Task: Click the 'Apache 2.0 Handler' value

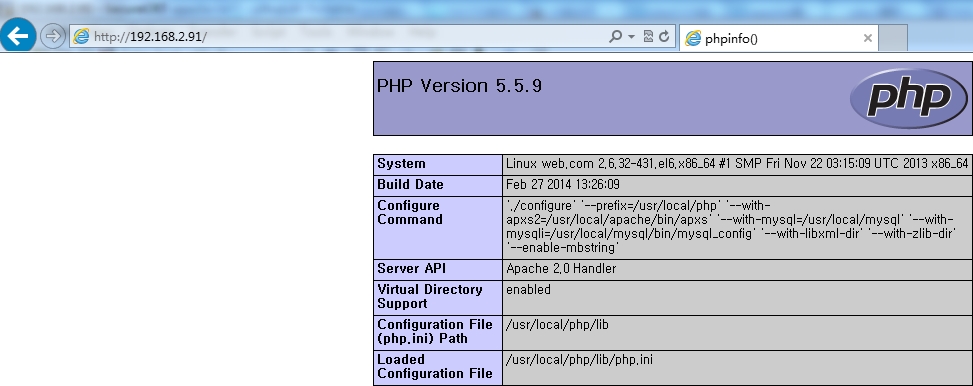Action: 561,269
